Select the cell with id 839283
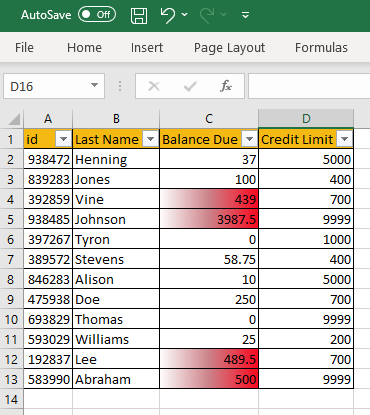 click(x=48, y=179)
